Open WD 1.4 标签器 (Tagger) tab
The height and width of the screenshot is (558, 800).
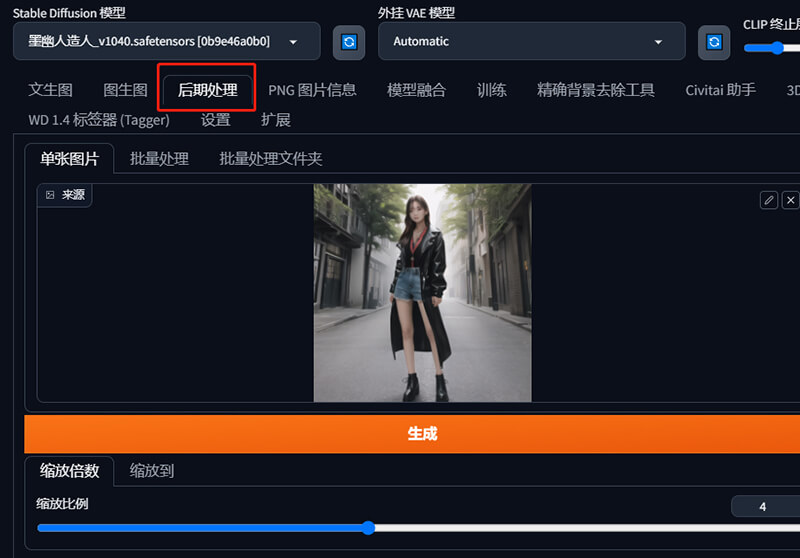pyautogui.click(x=99, y=120)
